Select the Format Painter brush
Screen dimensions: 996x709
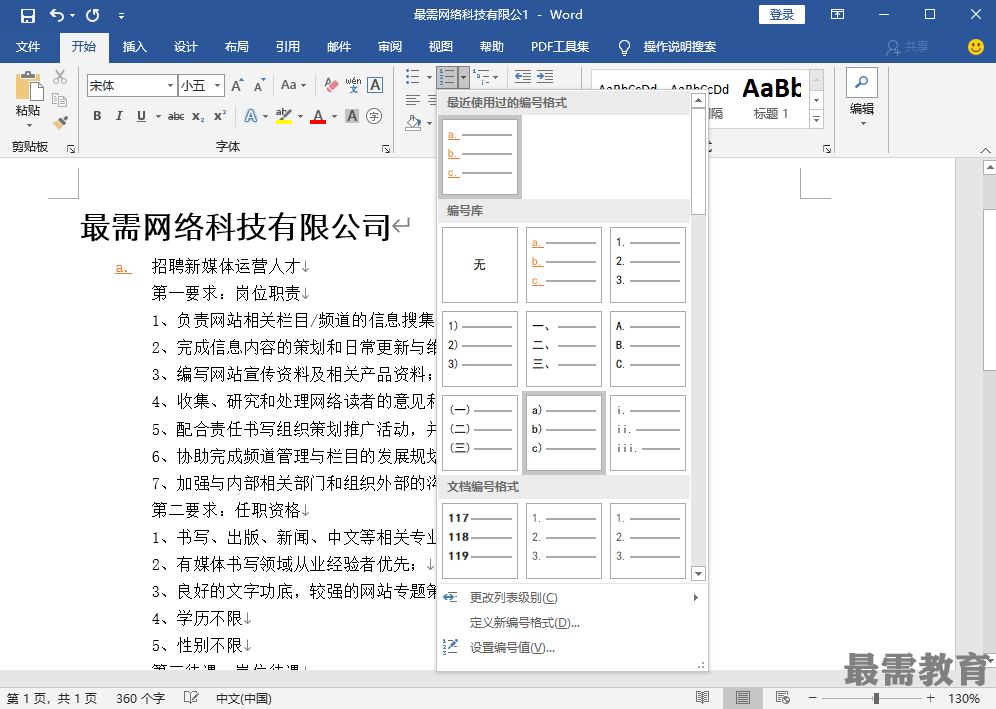coord(60,123)
